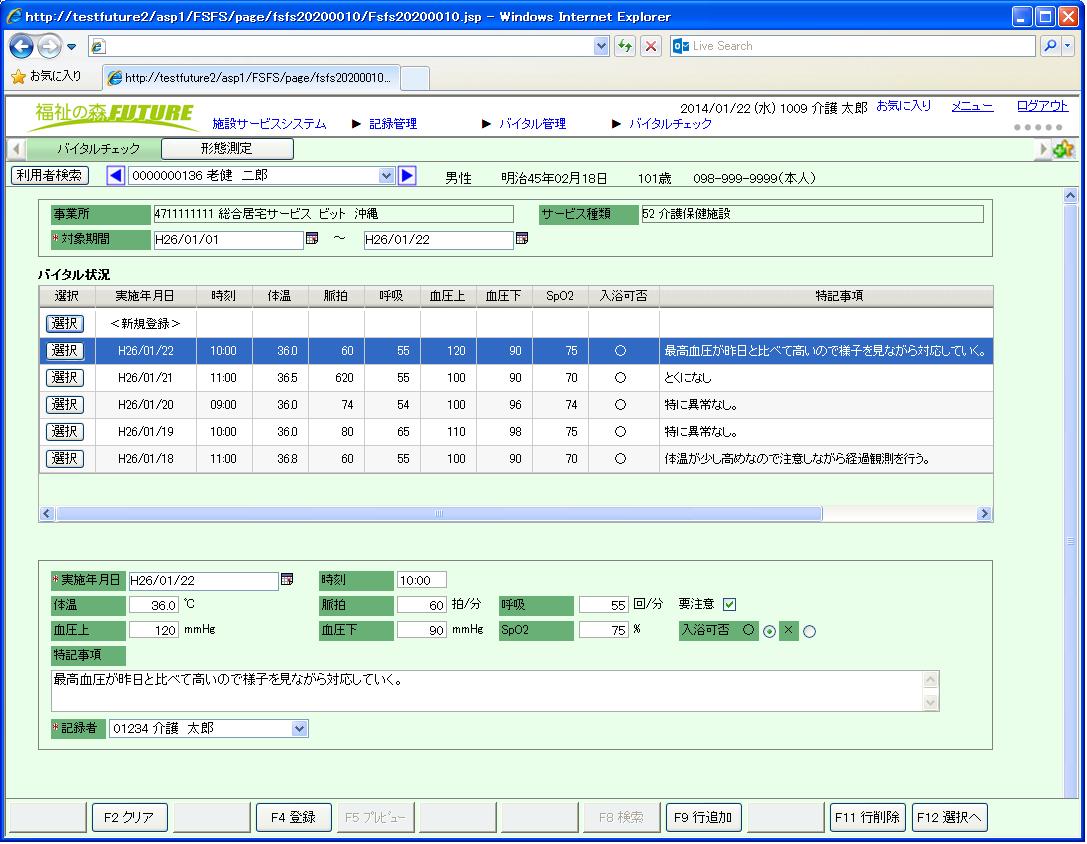This screenshot has width=1087, height=844.
Task: Click the vital table's left scroll arrow
Action: click(47, 514)
